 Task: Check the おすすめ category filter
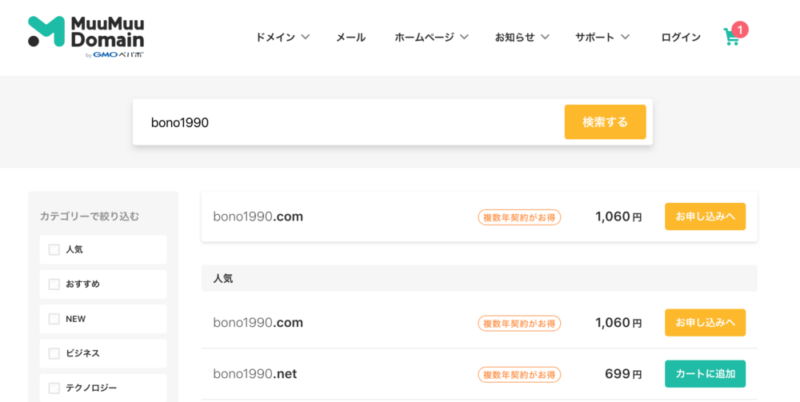[x=54, y=284]
